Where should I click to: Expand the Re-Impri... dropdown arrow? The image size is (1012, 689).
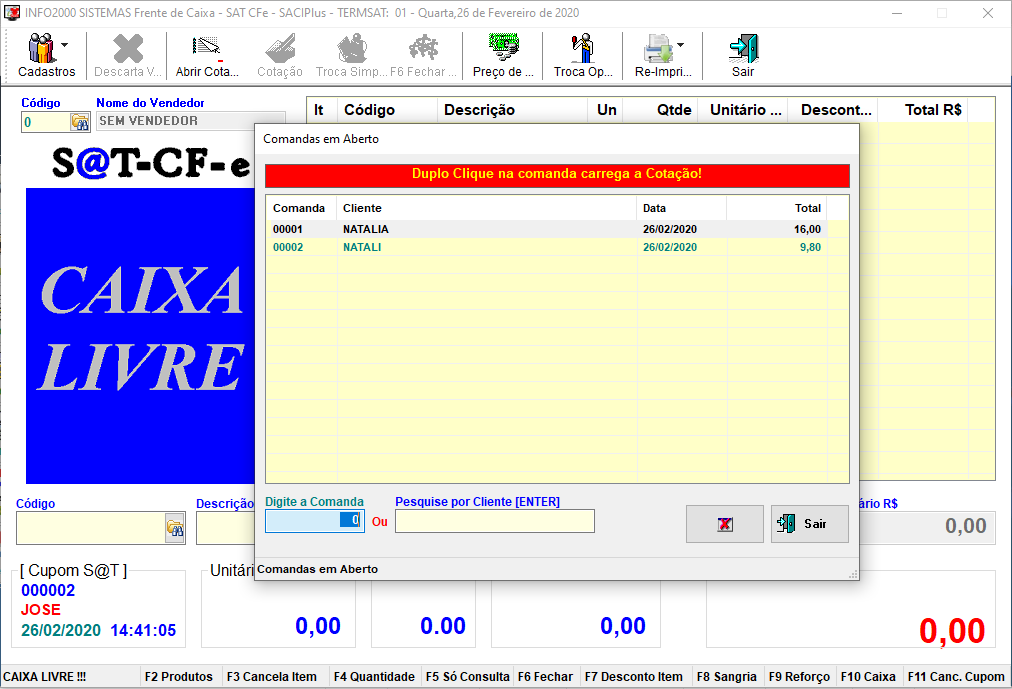pos(680,45)
